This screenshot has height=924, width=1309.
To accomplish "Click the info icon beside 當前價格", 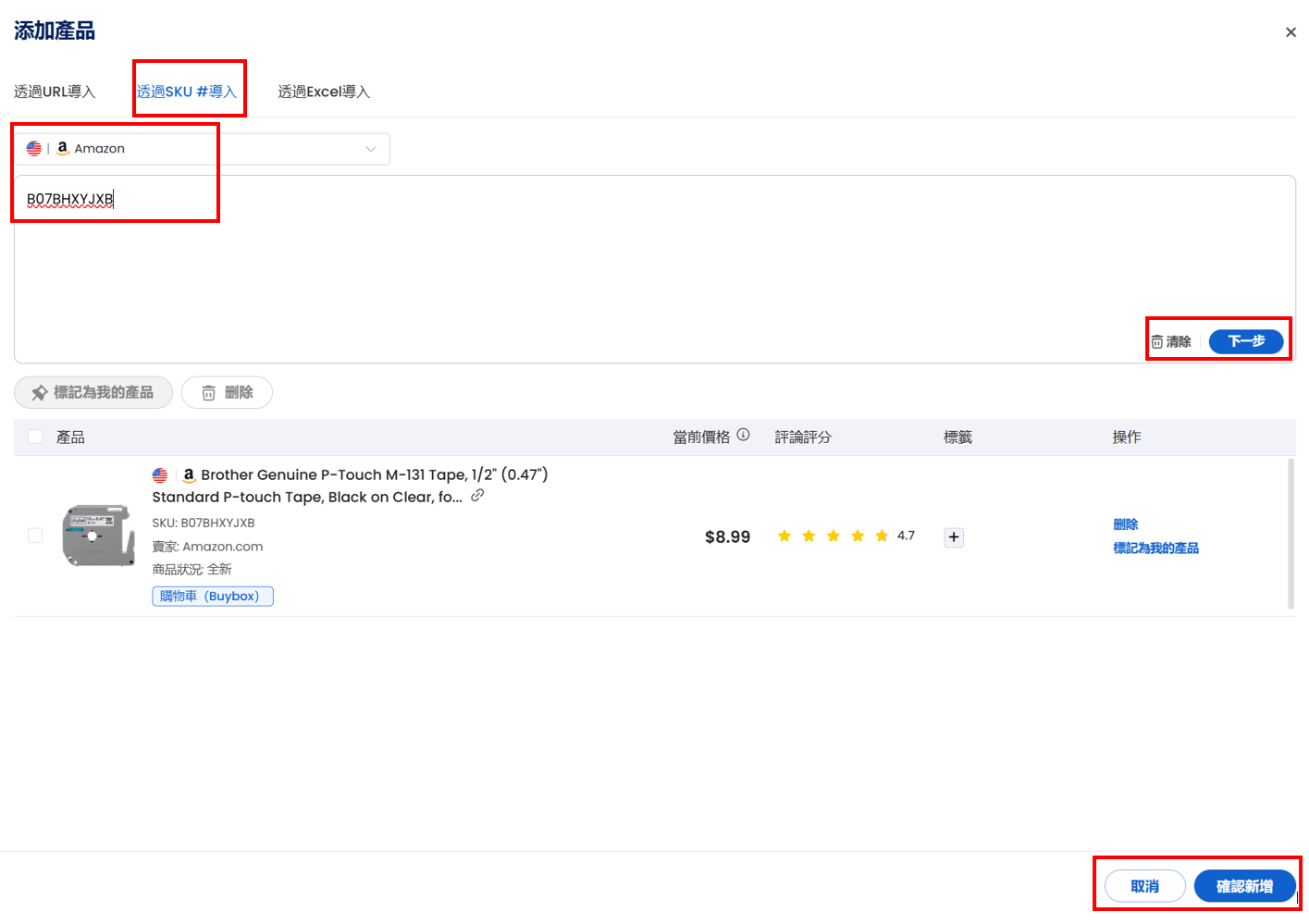I will tap(743, 435).
